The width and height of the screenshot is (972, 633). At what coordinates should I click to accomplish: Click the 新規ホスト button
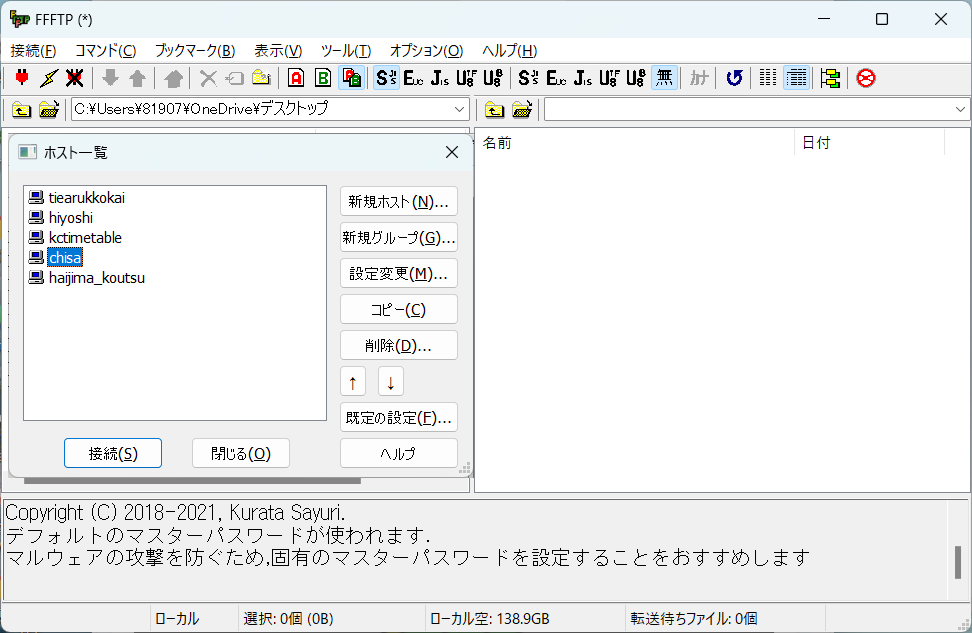tap(398, 200)
